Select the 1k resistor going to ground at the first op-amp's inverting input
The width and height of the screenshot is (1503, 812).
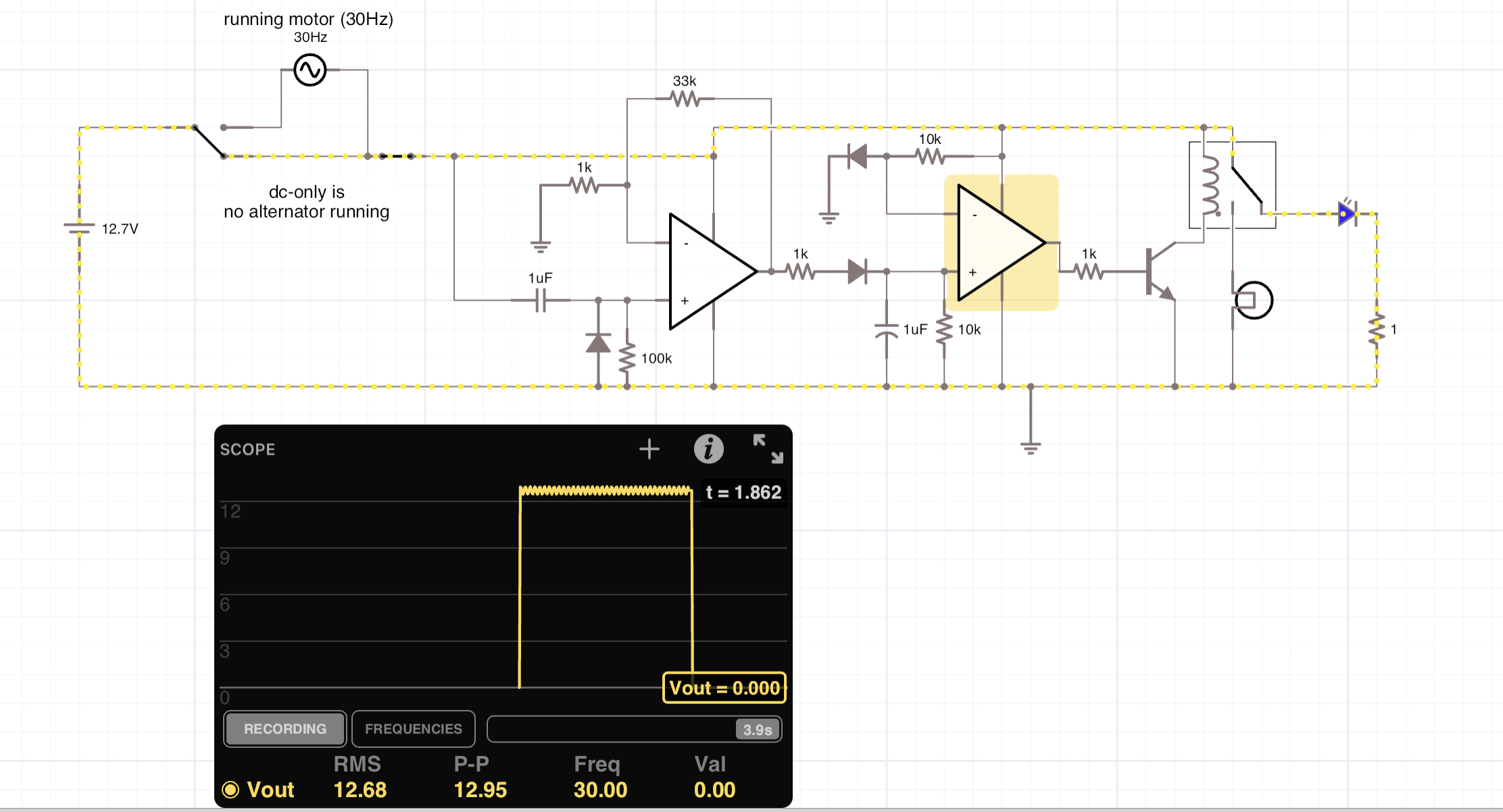pos(583,184)
